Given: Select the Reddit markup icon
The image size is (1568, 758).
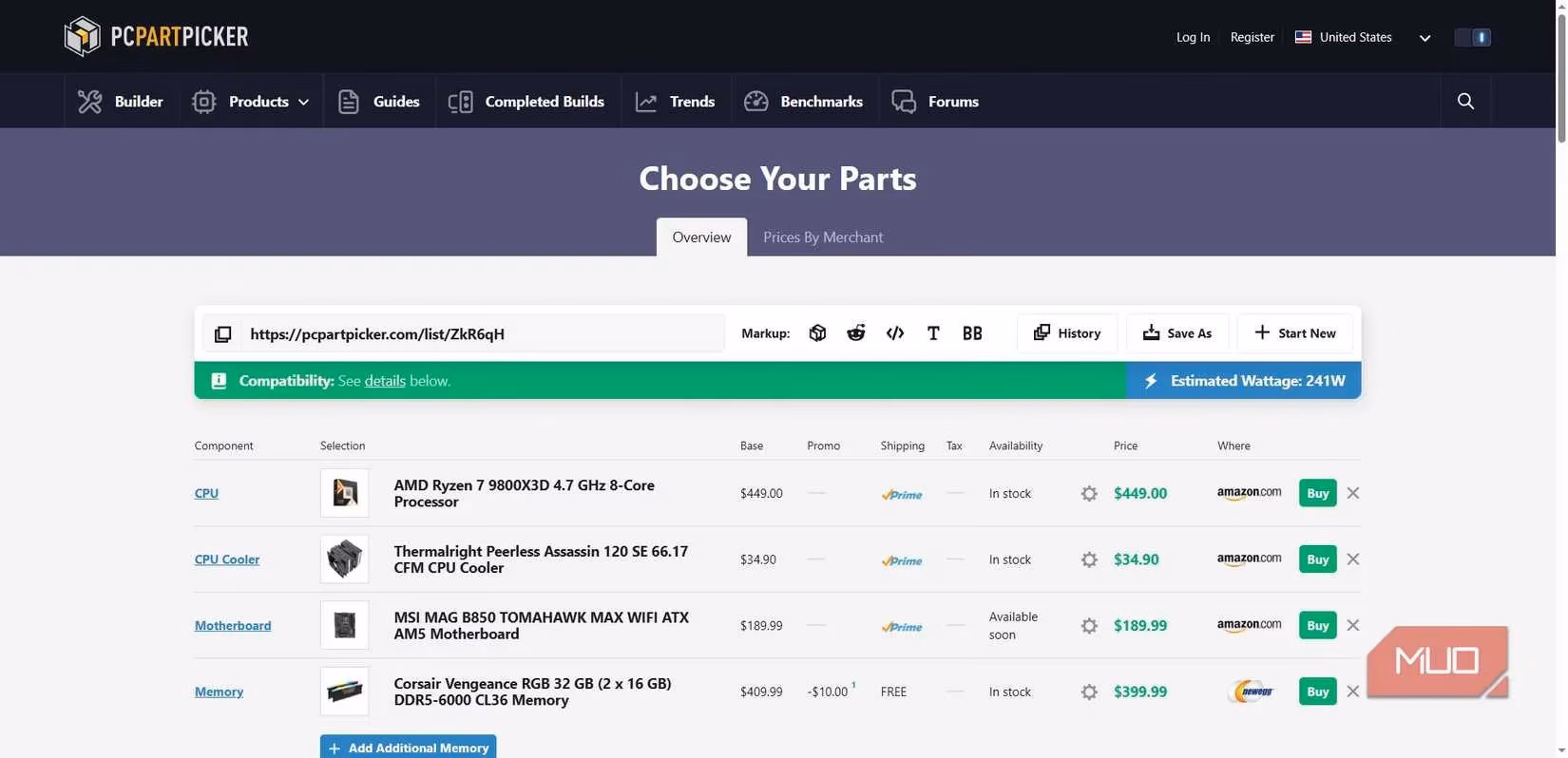Looking at the screenshot, I should point(856,333).
